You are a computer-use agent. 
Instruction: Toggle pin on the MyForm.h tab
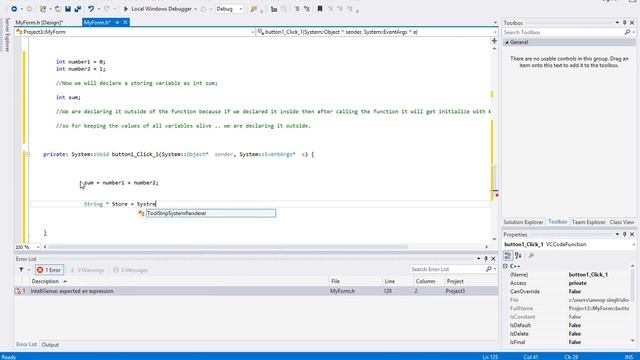(117, 22)
